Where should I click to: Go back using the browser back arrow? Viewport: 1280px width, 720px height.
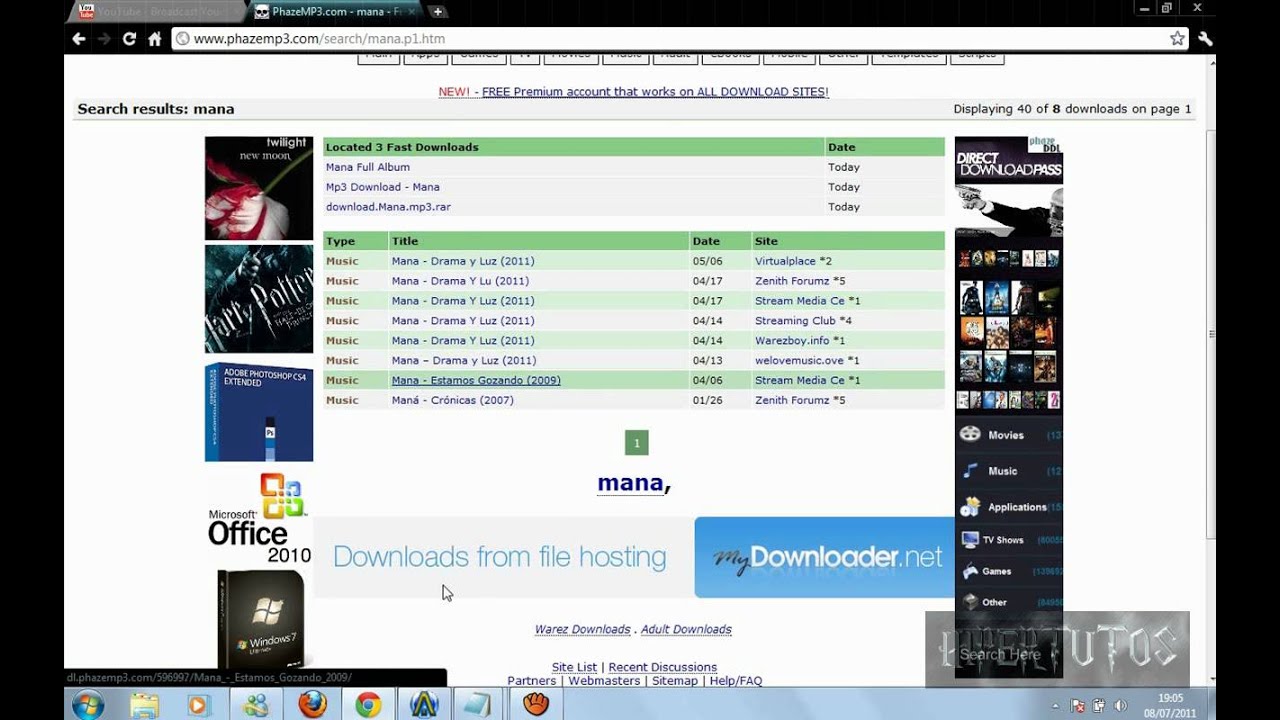(79, 39)
